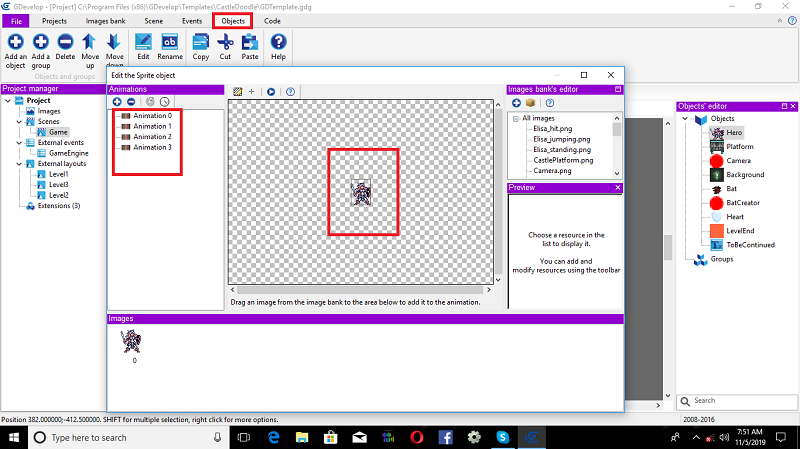Viewport: 800px width, 449px height.
Task: Open GameEngine external events
Action: point(69,153)
